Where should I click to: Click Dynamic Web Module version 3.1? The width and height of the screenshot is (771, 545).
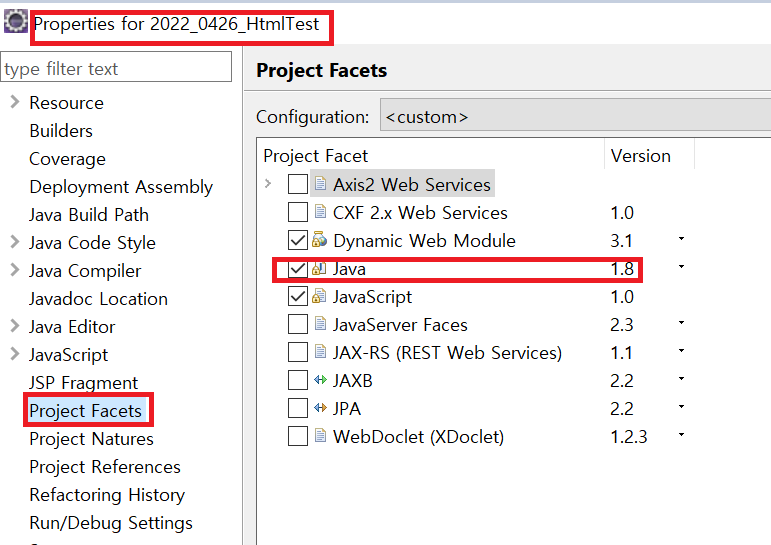coord(621,241)
